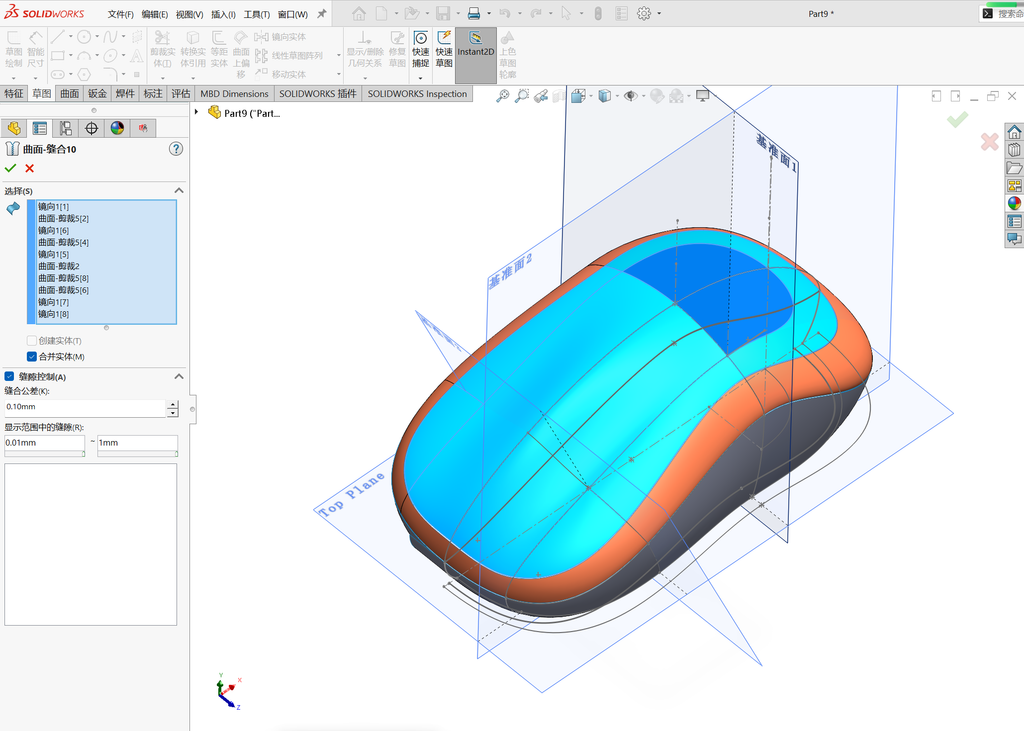The width and height of the screenshot is (1024, 731).
Task: Open the help icon for 曲面-缝合10
Action: click(x=176, y=149)
